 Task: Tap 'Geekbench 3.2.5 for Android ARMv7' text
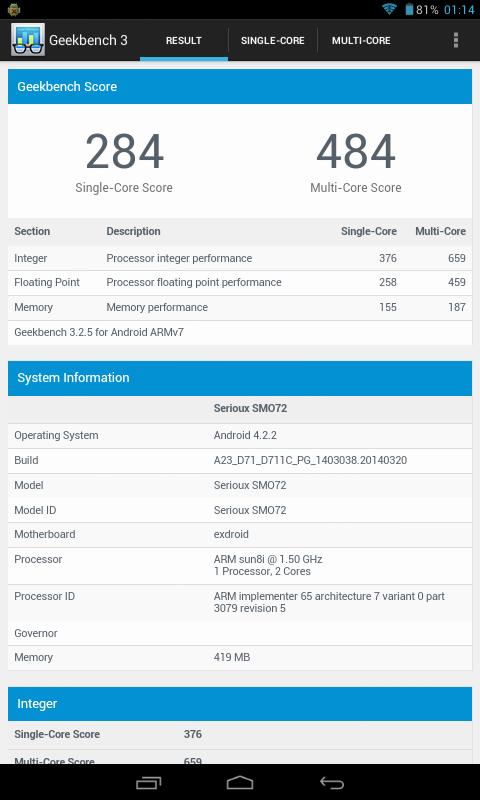pos(99,332)
